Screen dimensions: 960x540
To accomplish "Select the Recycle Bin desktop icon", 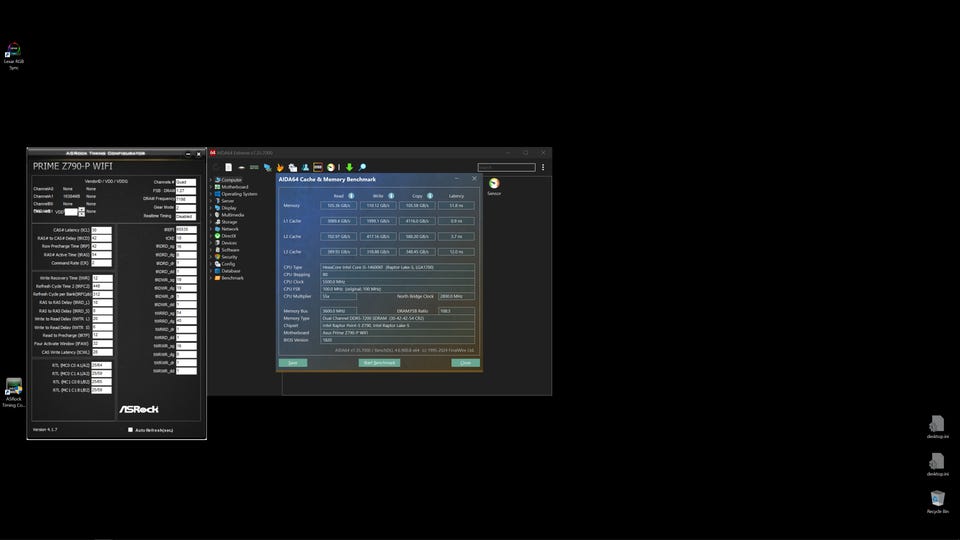I will 937,501.
